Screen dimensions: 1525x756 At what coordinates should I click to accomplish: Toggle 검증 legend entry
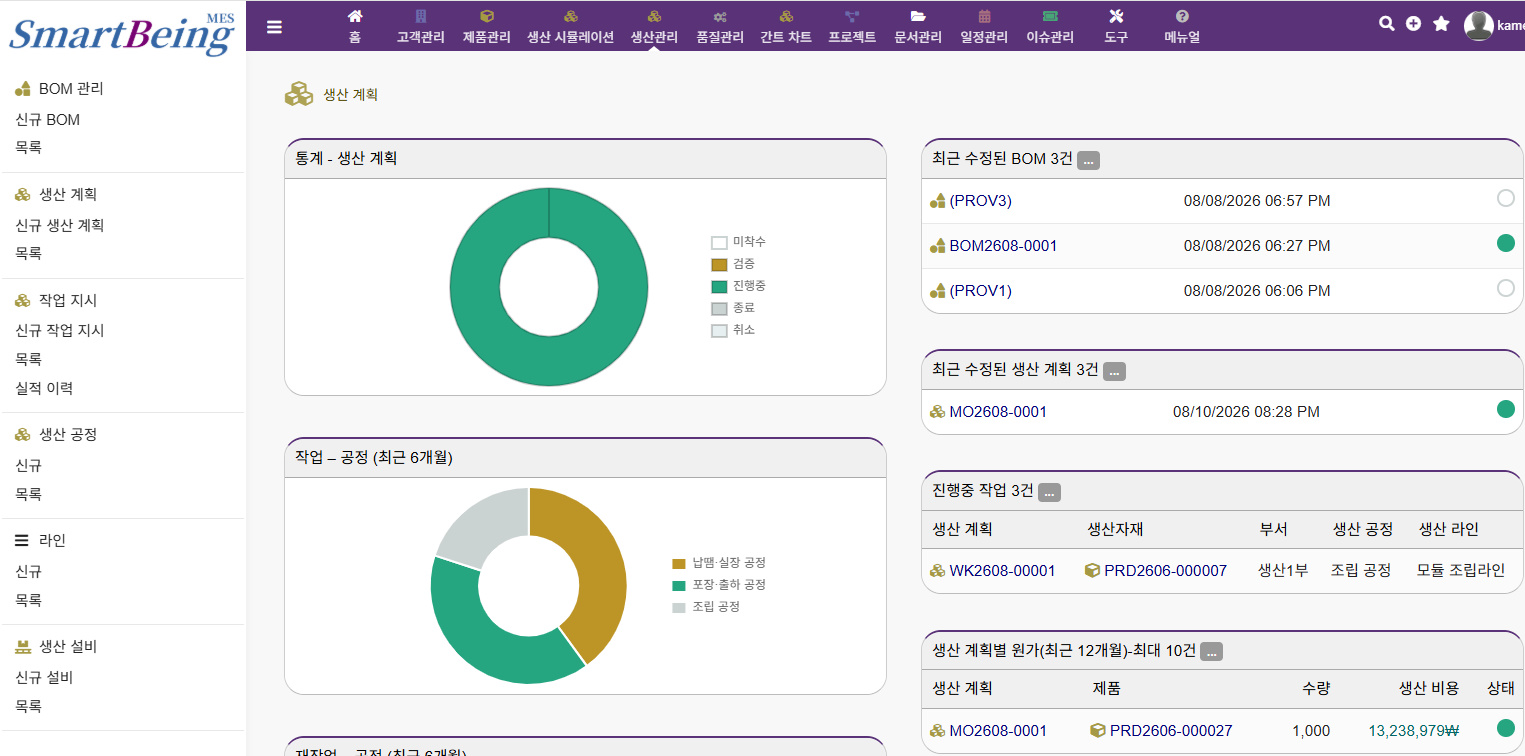(x=733, y=264)
